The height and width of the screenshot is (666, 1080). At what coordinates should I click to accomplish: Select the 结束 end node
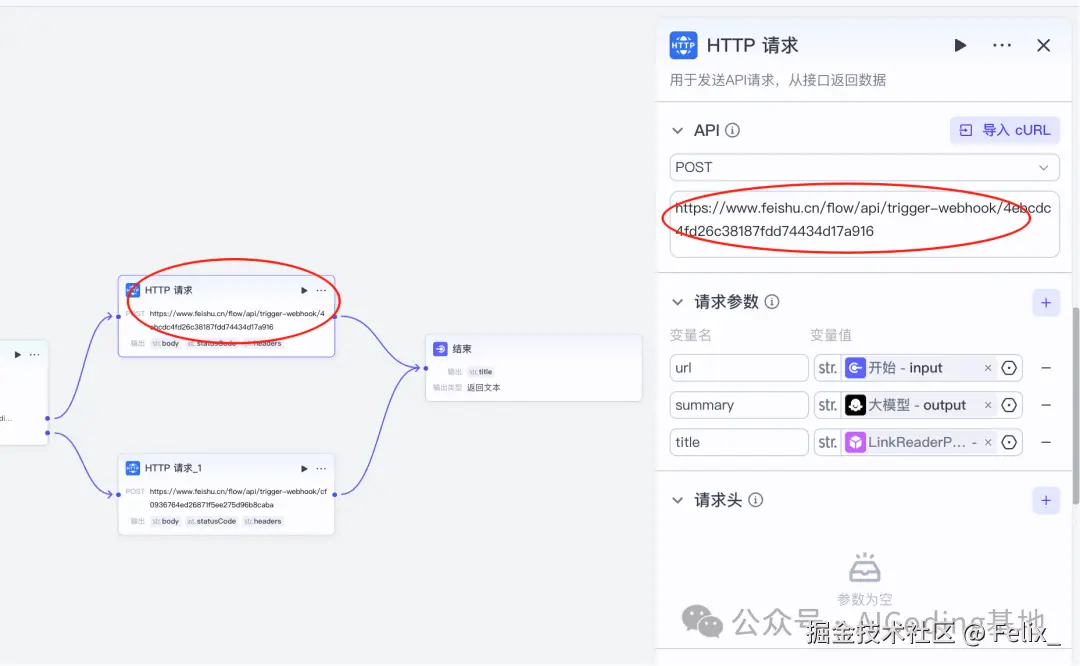(x=534, y=368)
